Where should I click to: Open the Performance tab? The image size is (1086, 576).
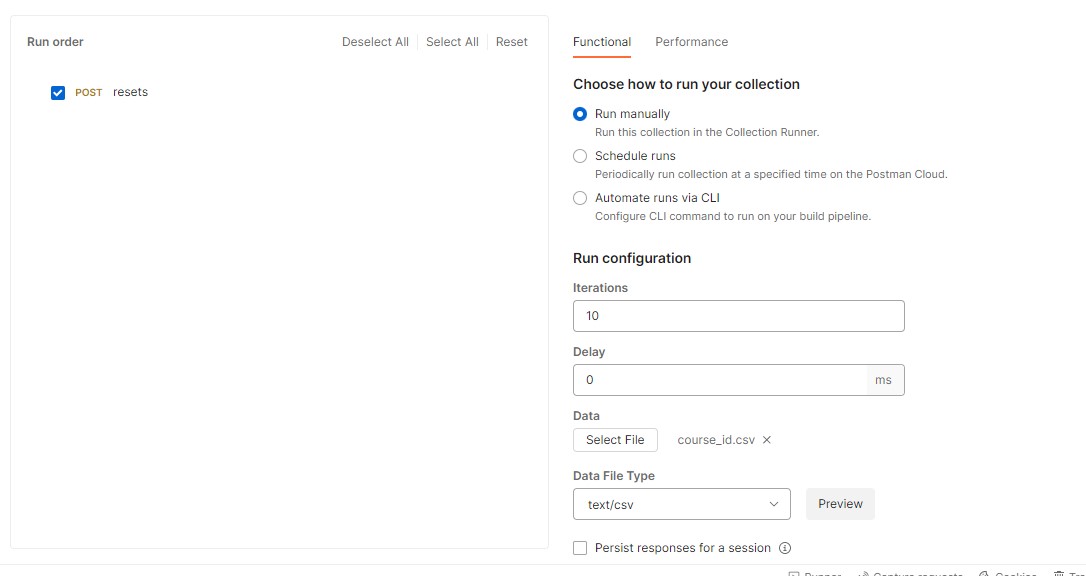coord(691,42)
